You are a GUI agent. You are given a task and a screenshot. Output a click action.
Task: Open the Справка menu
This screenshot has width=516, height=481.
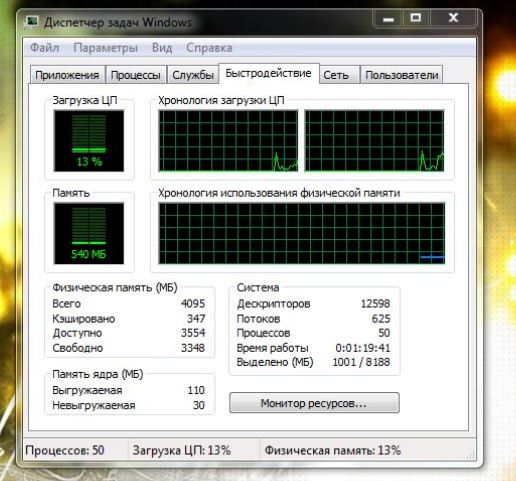[x=209, y=48]
